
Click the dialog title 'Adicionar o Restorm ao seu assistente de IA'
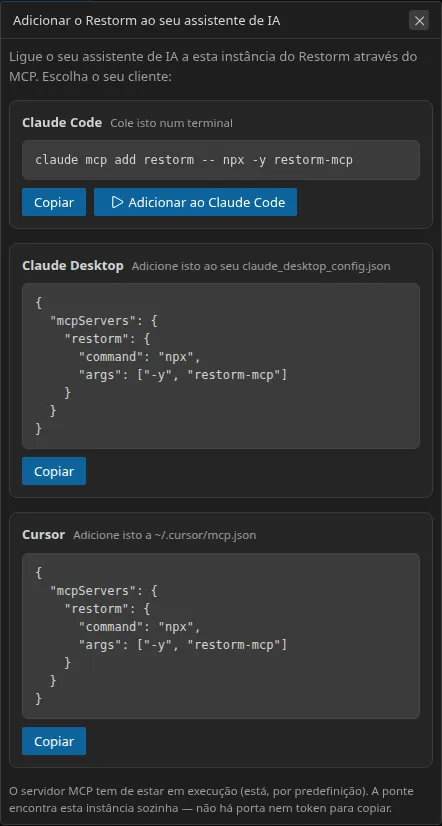[x=146, y=21]
